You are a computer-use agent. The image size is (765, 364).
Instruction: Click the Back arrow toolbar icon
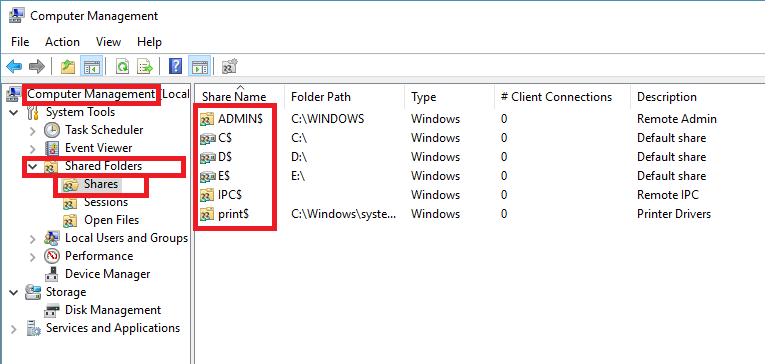(x=14, y=66)
